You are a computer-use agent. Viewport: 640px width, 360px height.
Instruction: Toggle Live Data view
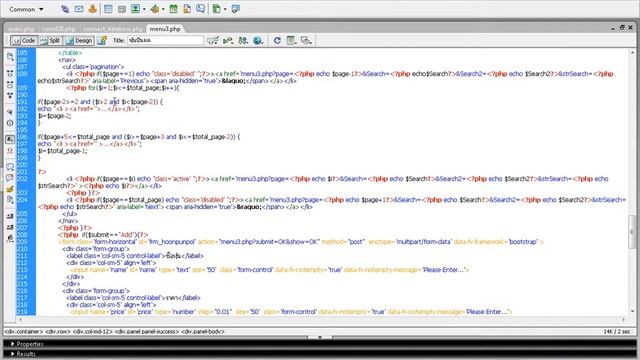click(x=102, y=40)
